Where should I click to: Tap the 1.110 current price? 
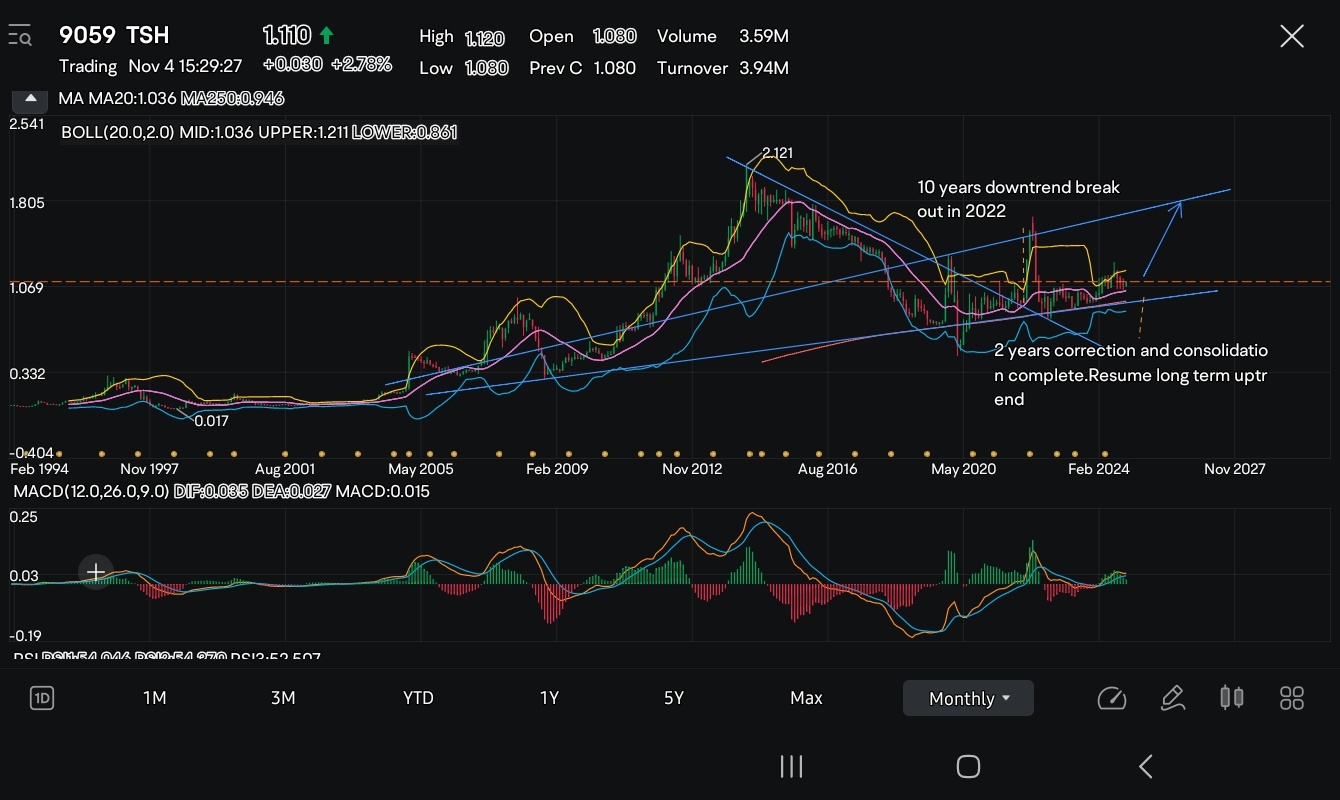[287, 36]
